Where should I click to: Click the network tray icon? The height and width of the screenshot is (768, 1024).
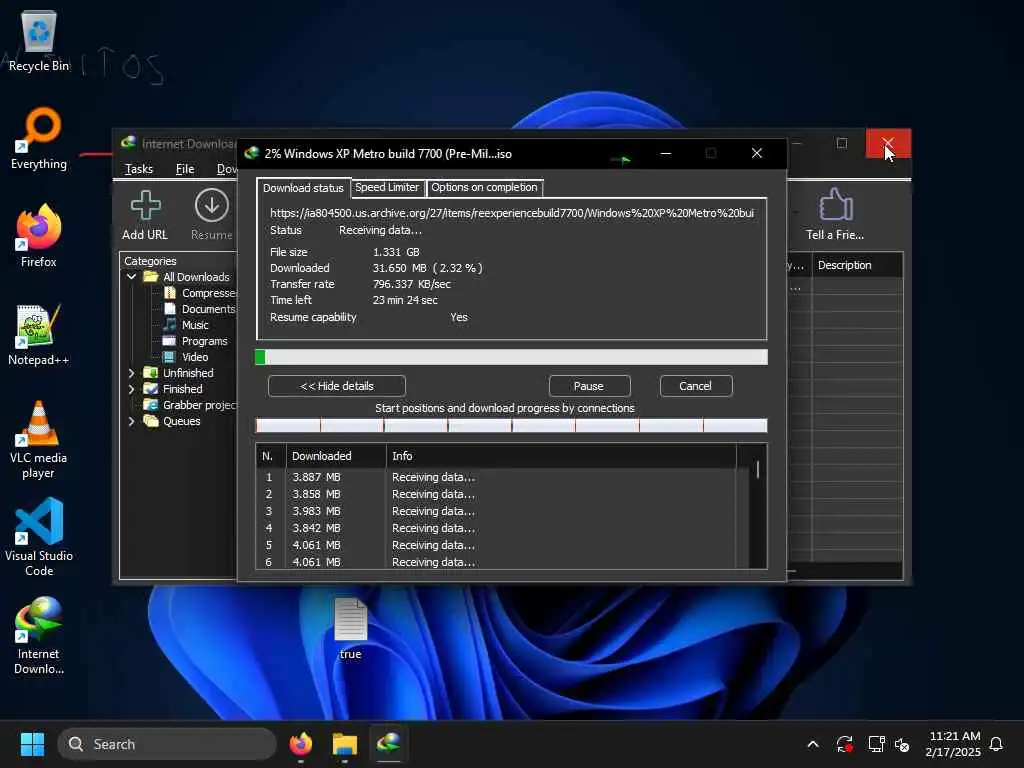click(x=876, y=744)
